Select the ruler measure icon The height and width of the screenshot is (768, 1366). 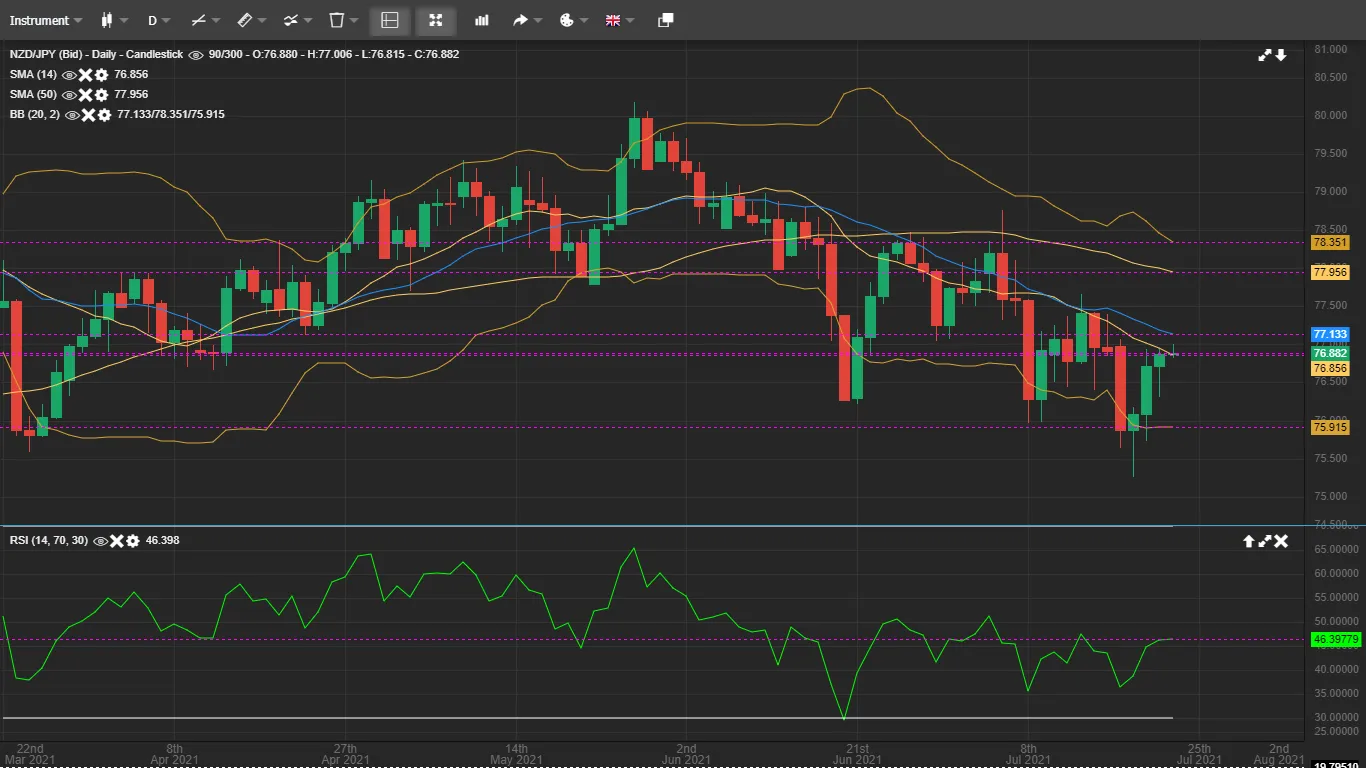pos(244,20)
